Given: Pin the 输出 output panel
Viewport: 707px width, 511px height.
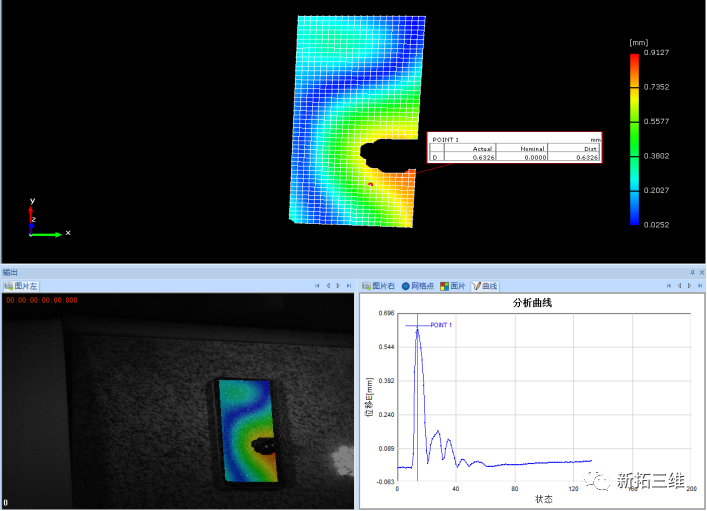Looking at the screenshot, I should pyautogui.click(x=693, y=272).
